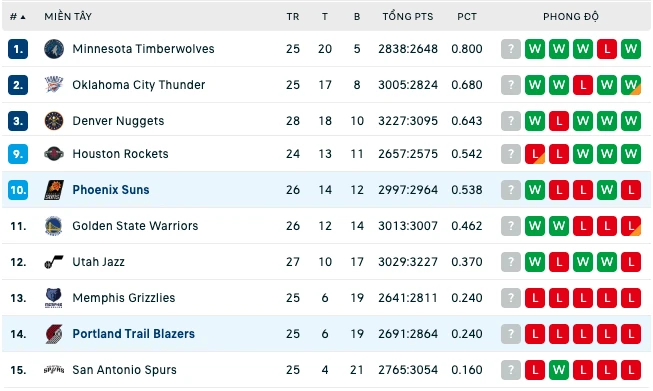Select the Memphis Grizzlies logo

click(54, 298)
